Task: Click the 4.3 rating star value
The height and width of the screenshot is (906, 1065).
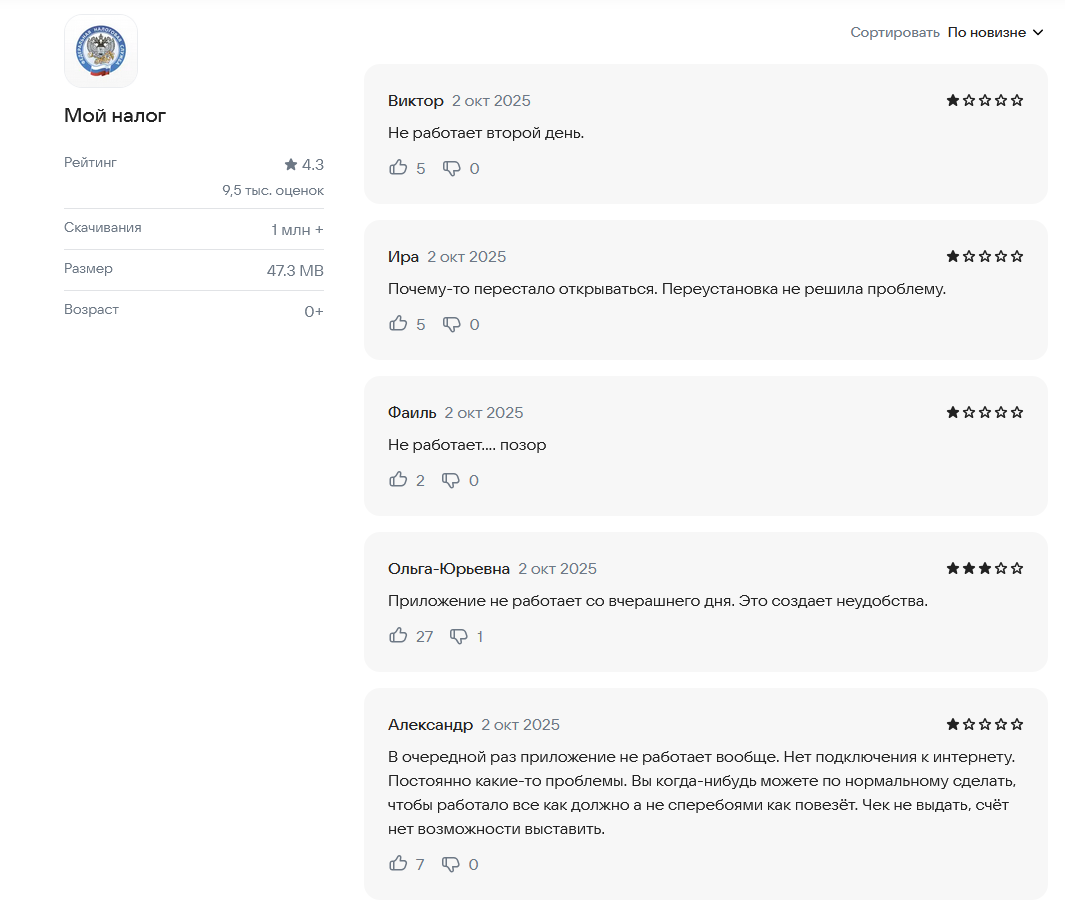Action: click(x=304, y=165)
